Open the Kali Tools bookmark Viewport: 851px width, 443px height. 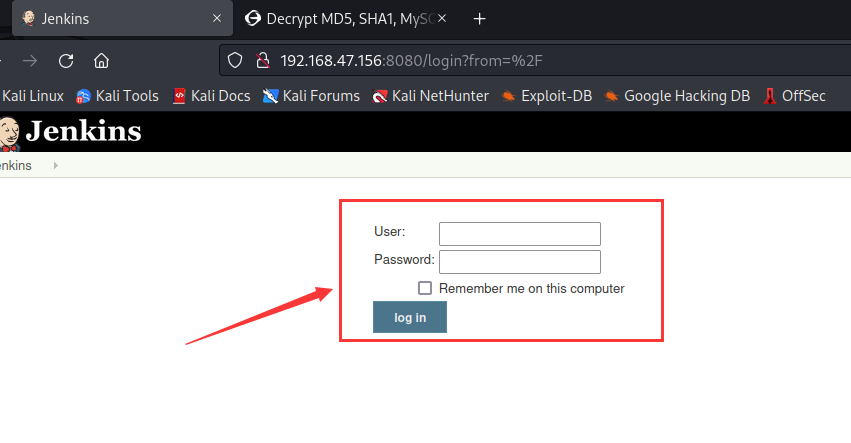pos(117,96)
